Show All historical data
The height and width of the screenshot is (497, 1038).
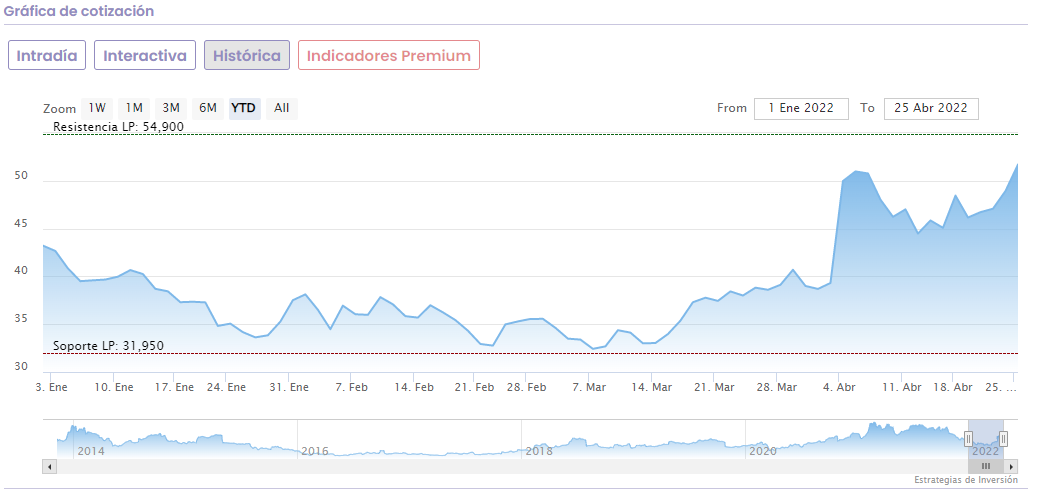(282, 108)
